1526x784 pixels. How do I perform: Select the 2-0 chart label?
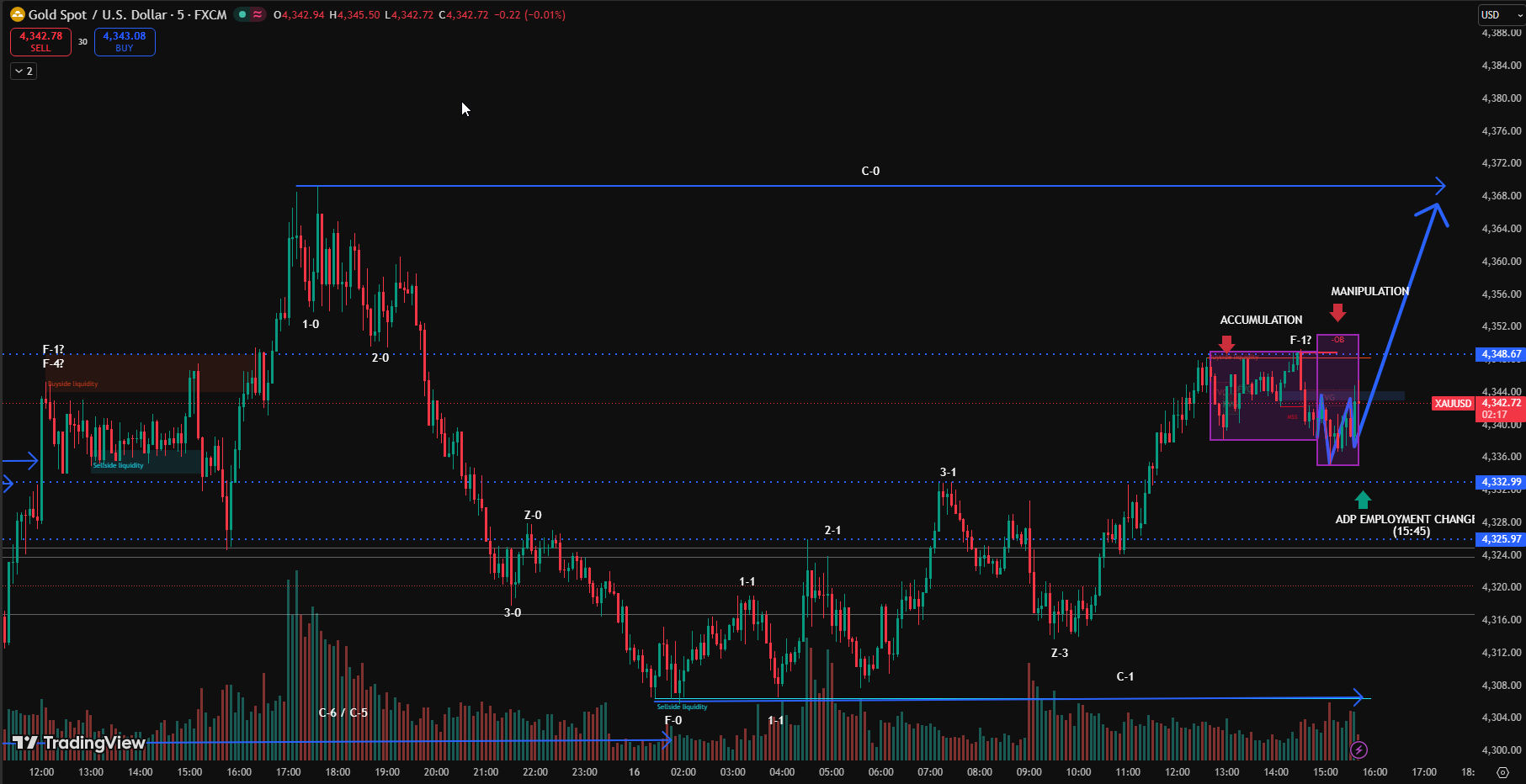(x=380, y=358)
